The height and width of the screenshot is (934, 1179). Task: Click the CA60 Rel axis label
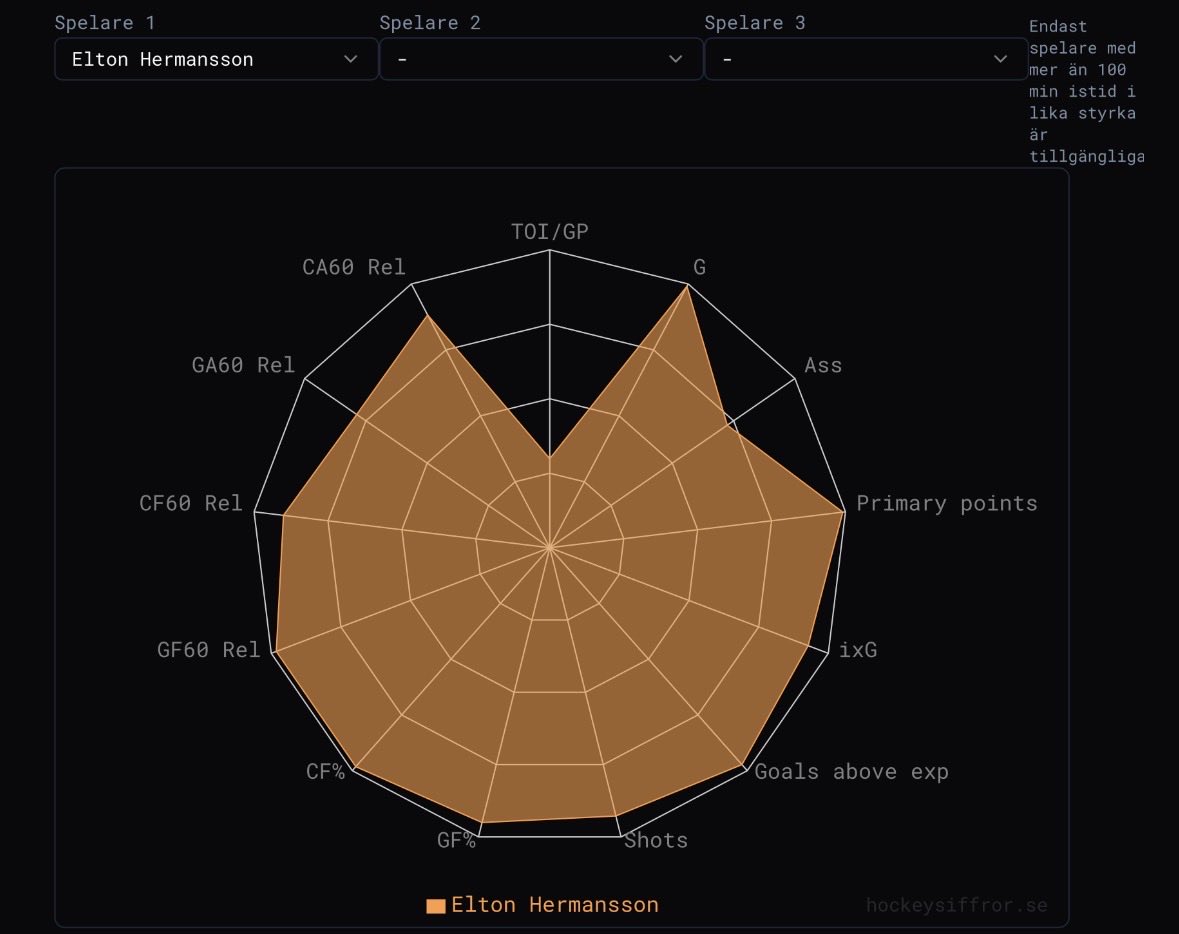pyautogui.click(x=353, y=267)
